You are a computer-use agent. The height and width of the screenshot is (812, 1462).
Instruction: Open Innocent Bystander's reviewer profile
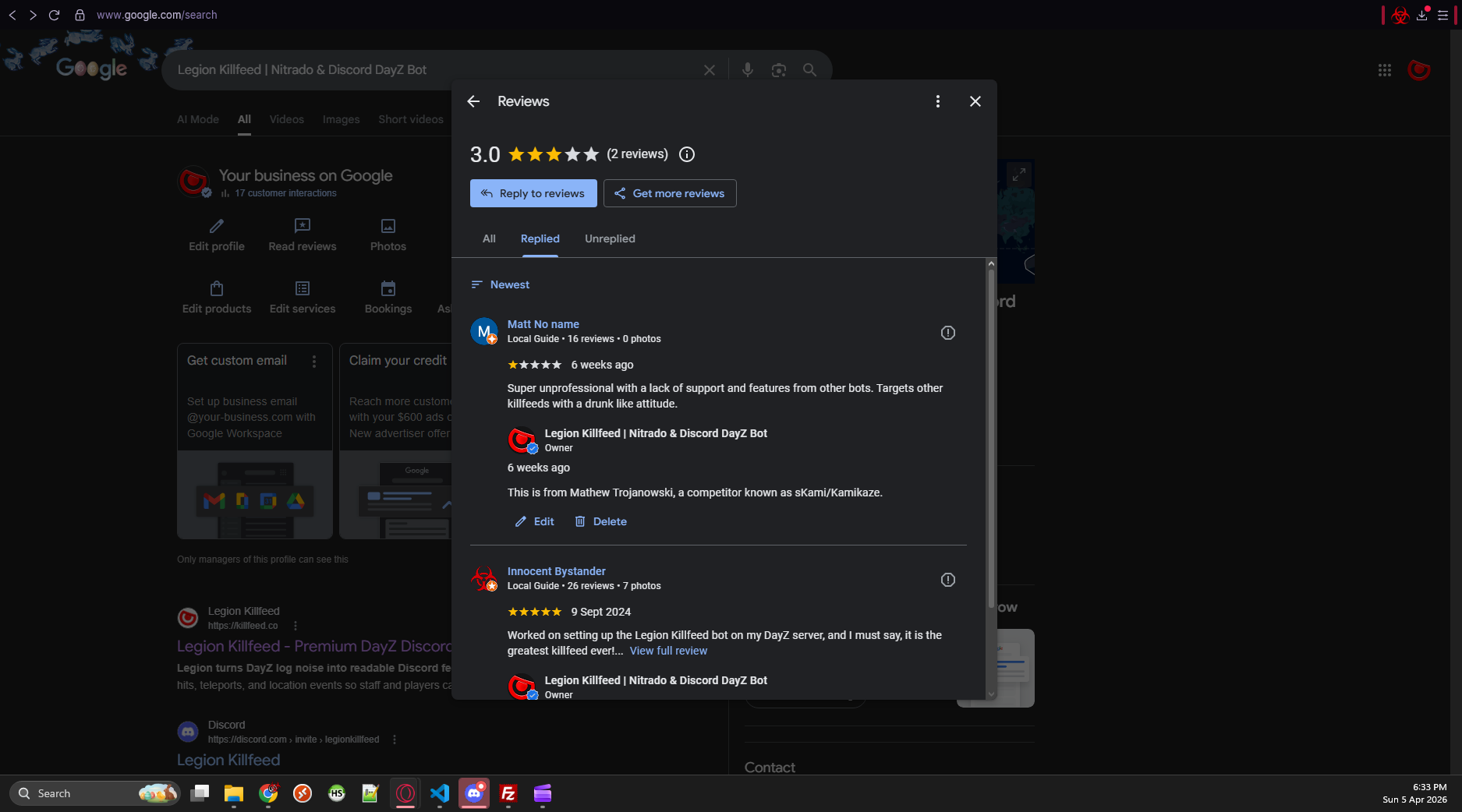coord(557,571)
